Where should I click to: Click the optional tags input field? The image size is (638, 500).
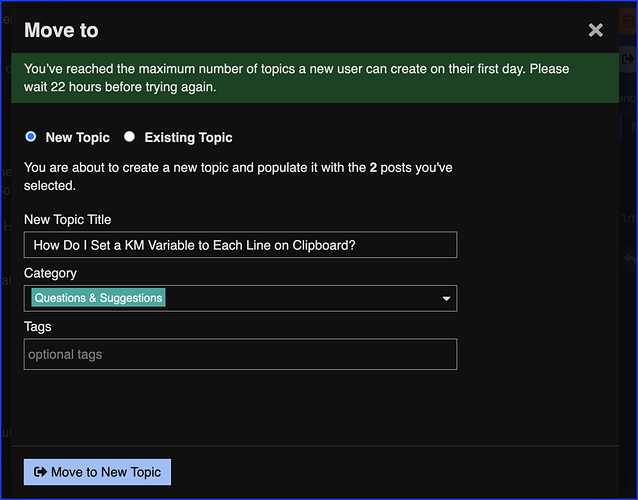click(x=240, y=354)
